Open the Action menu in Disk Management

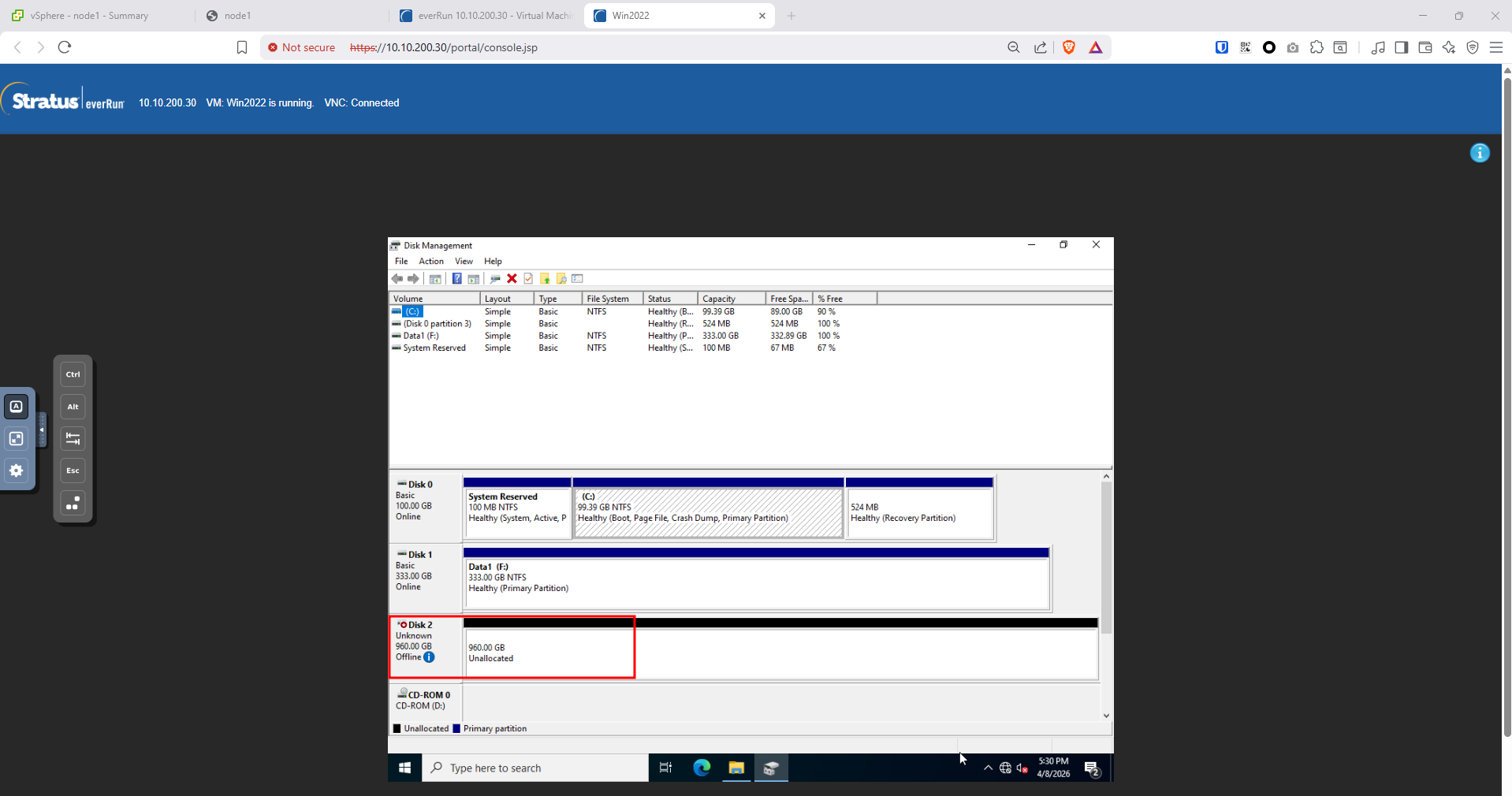pos(430,262)
